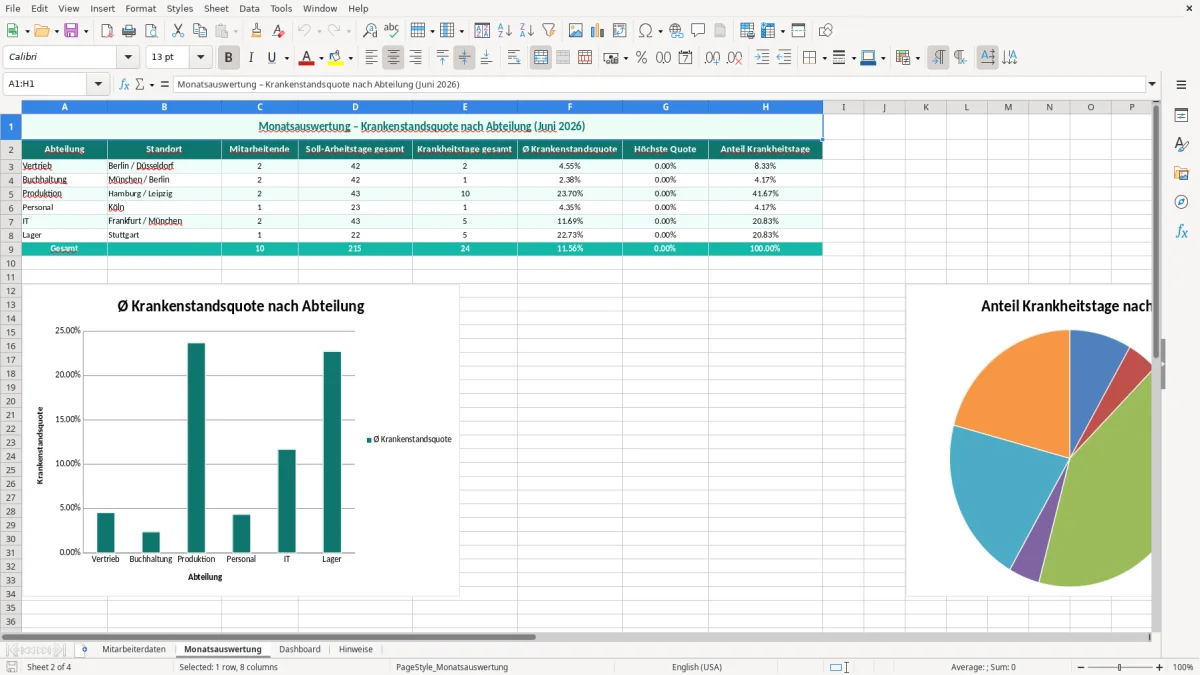Open the Function Wizard next to the formula bar
The height and width of the screenshot is (675, 1200).
pos(124,84)
